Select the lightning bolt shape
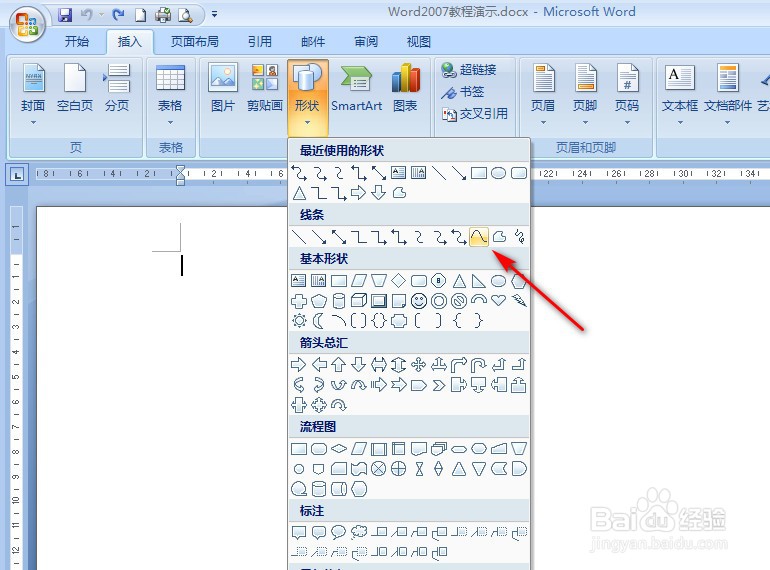Viewport: 770px width, 570px height. [x=519, y=300]
